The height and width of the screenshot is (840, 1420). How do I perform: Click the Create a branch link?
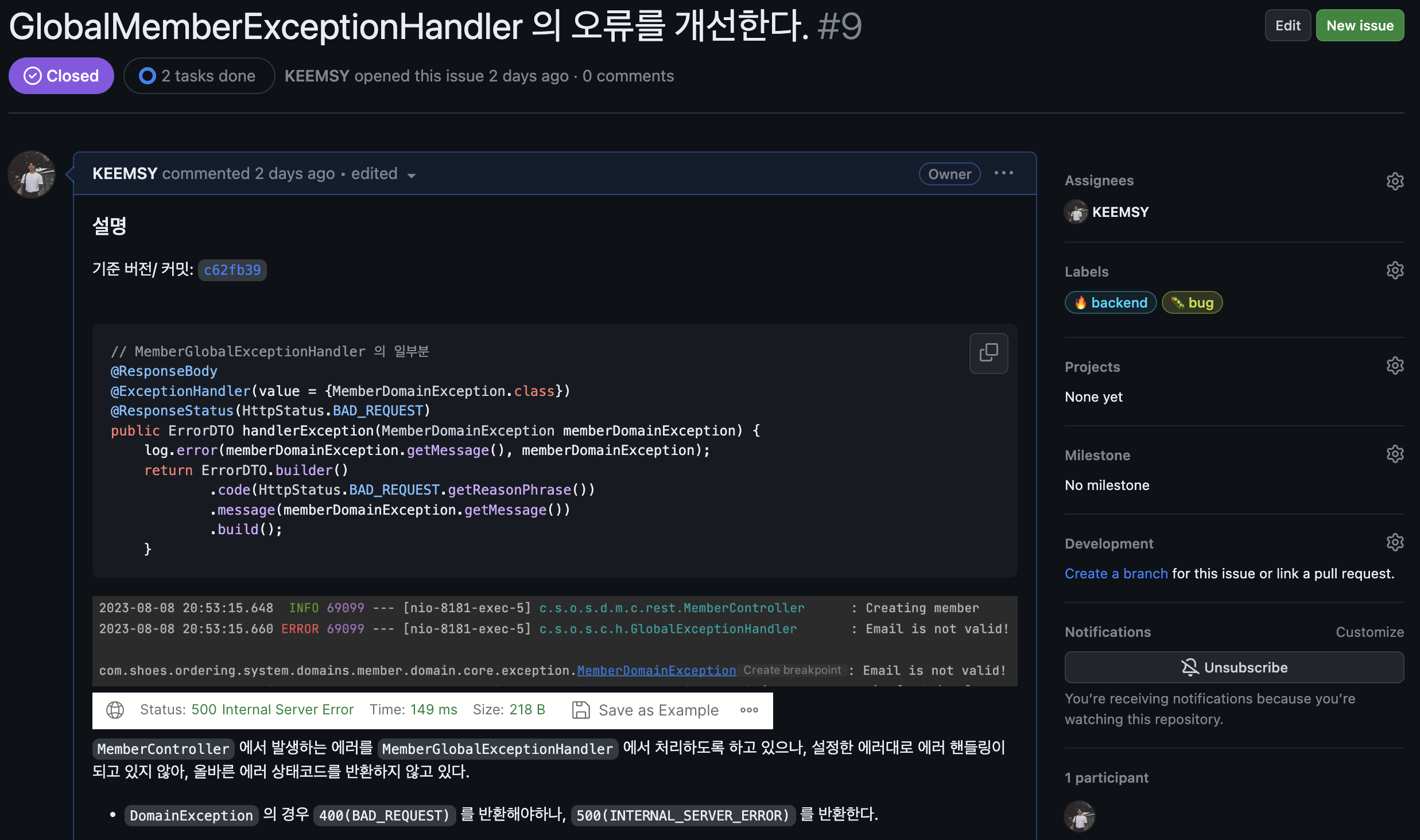point(1116,573)
